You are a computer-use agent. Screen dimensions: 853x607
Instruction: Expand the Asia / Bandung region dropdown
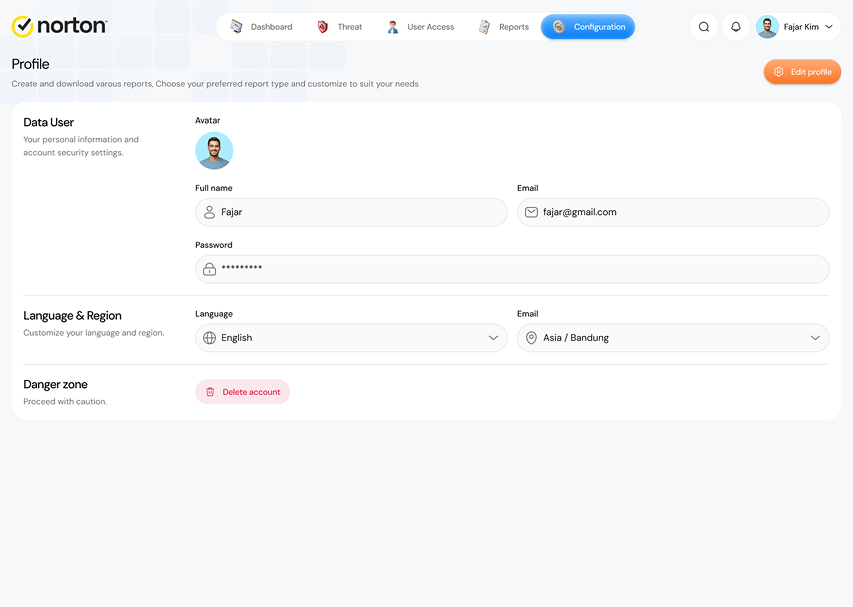673,338
